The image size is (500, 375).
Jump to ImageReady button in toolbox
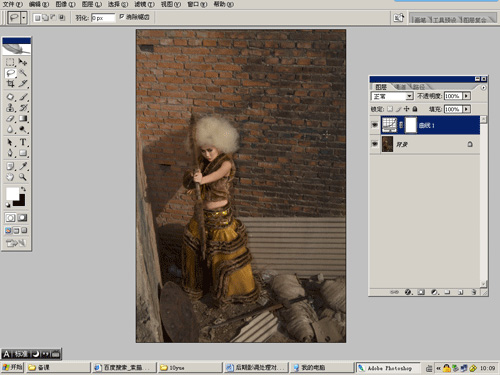click(16, 243)
